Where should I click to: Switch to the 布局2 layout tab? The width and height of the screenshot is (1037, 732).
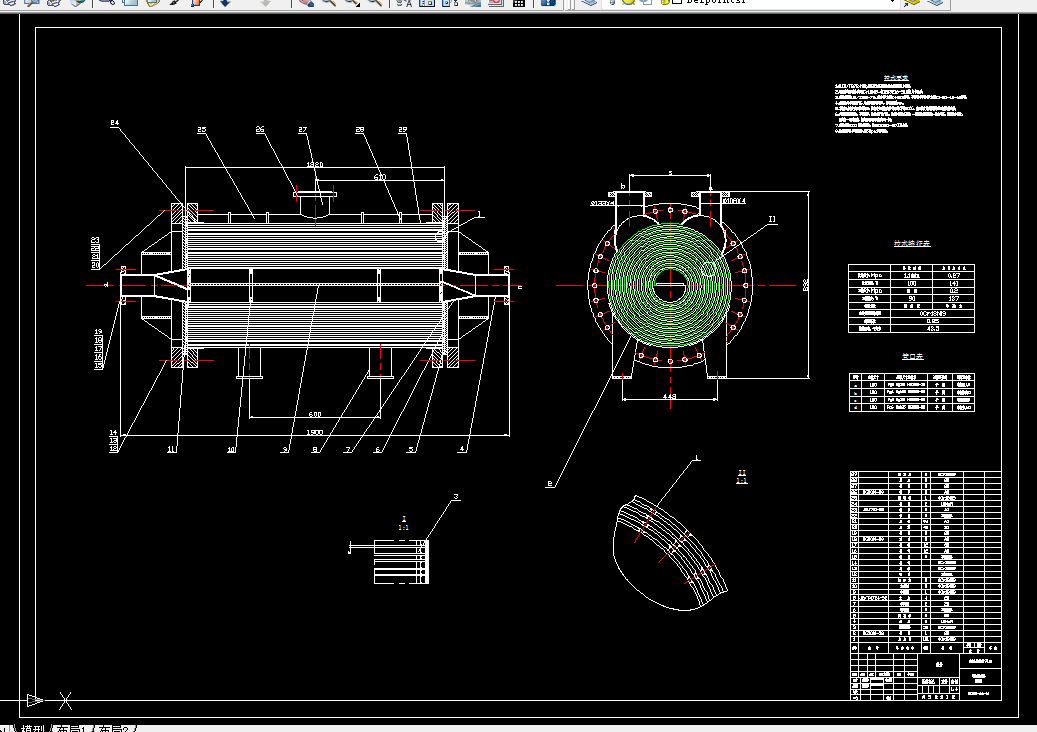click(x=114, y=728)
